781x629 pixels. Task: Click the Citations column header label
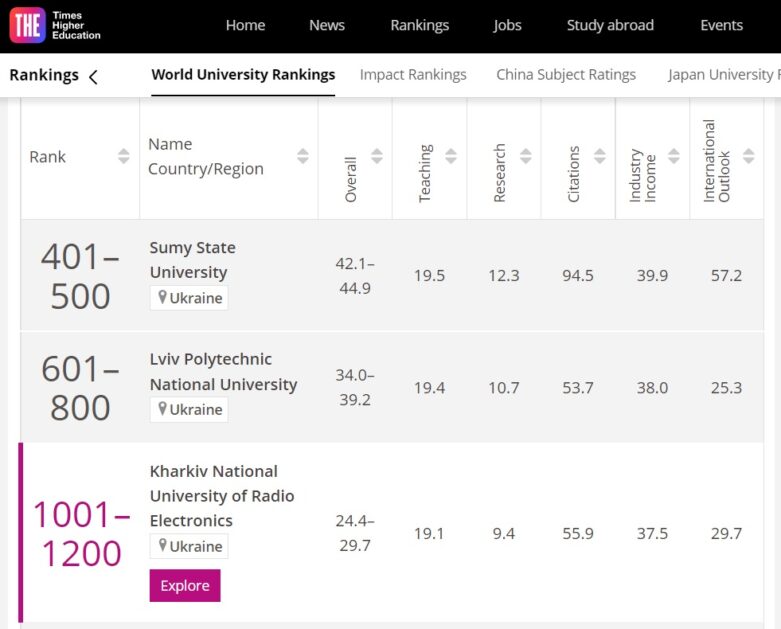point(573,174)
